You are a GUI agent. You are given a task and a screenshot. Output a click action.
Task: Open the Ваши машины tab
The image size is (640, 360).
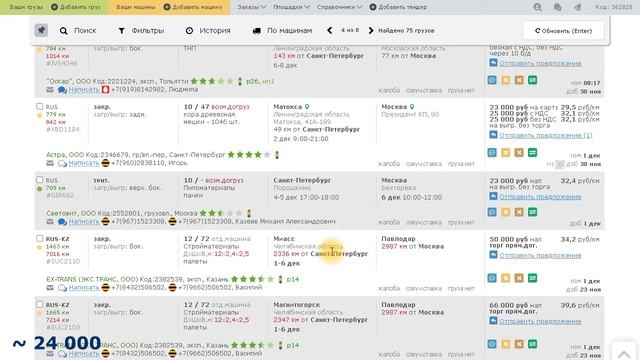[x=136, y=7]
